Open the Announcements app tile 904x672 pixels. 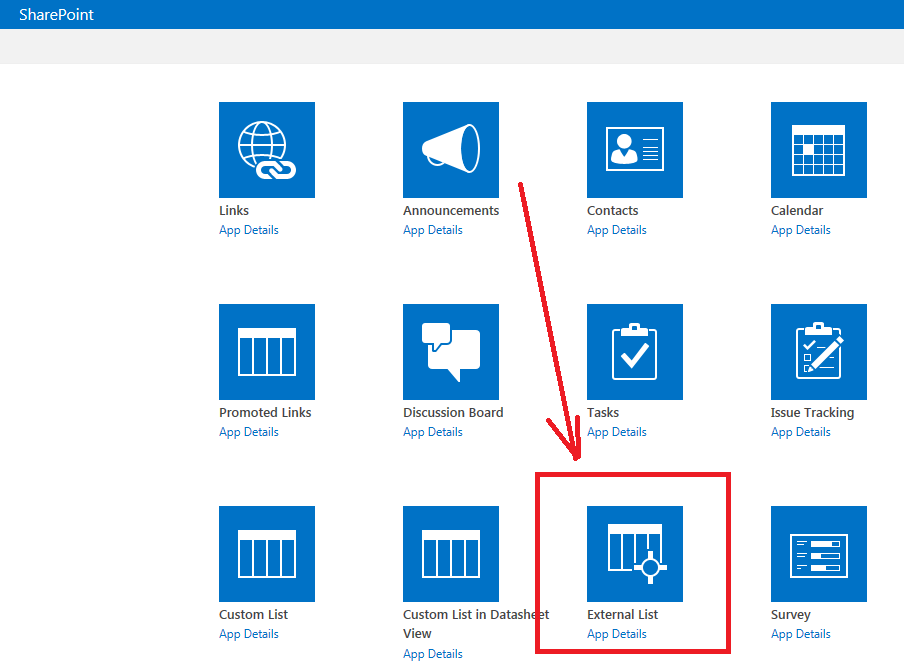point(450,150)
